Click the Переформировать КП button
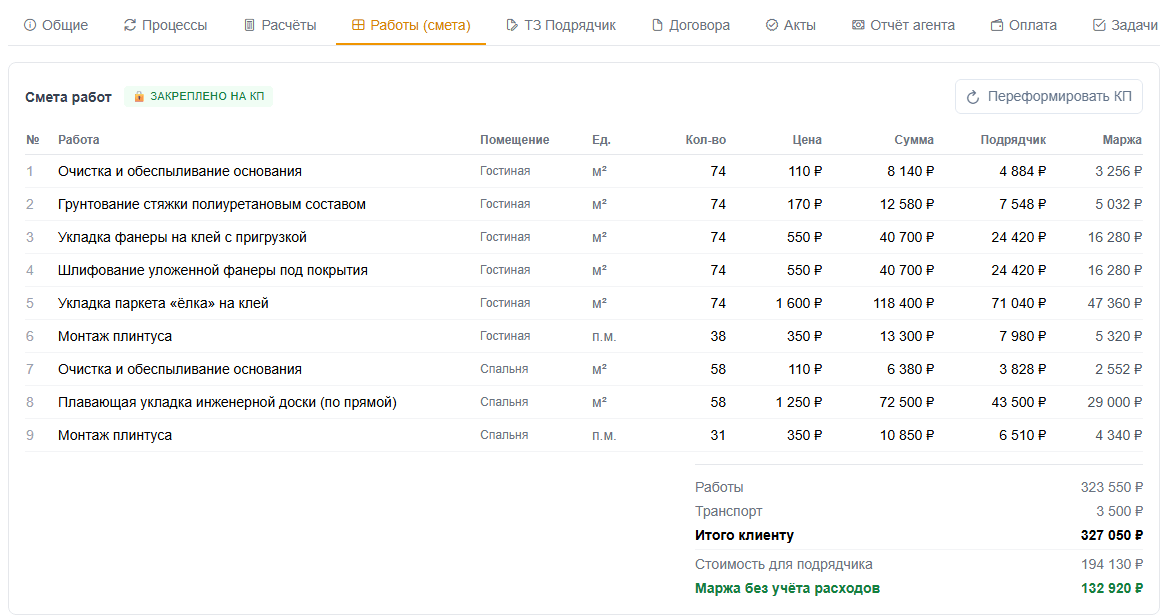Screen dimensions: 1168x616 (1049, 97)
